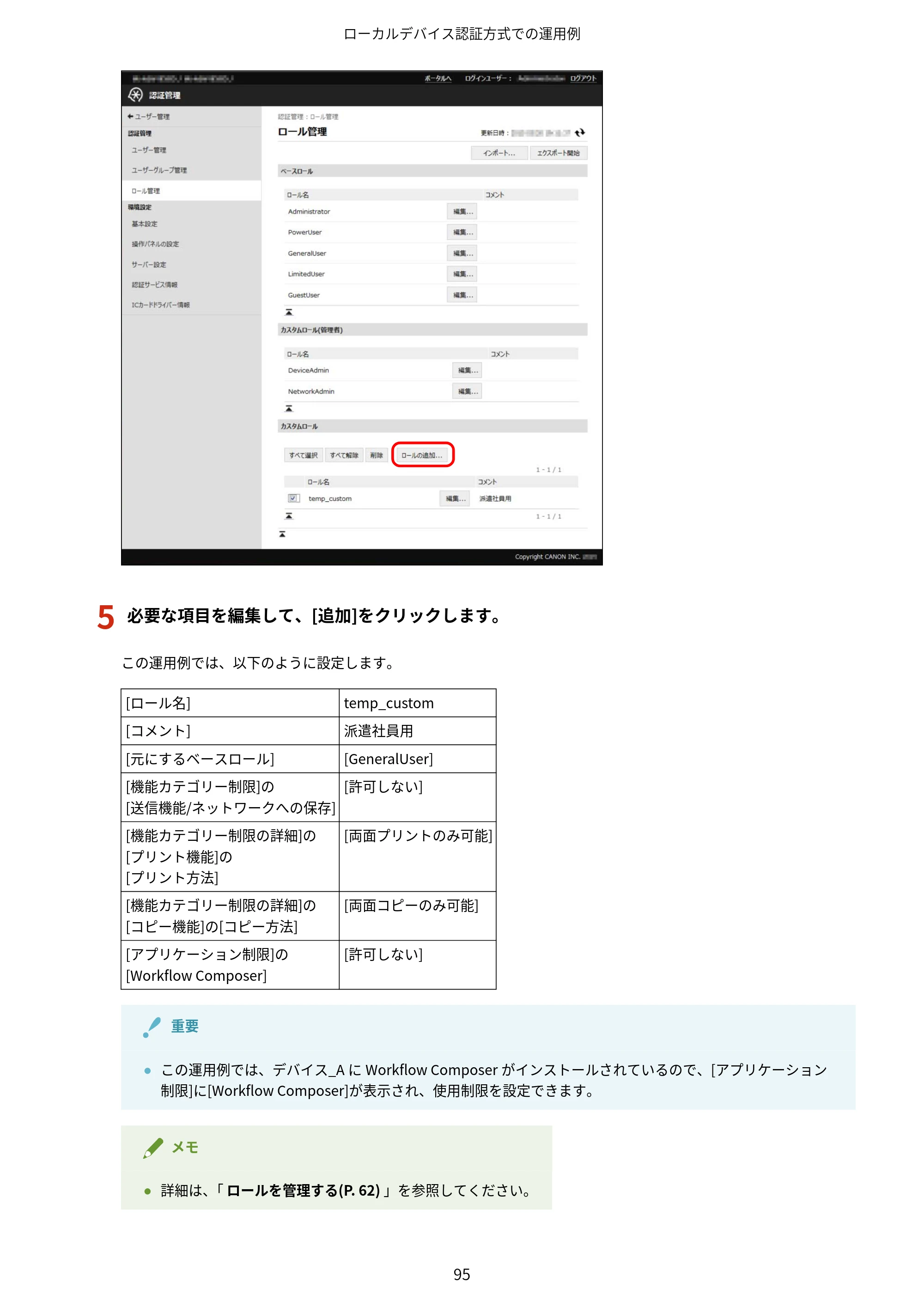Screen dimensions: 924x1307
Task: Edit the temp_custom role
Action: click(455, 498)
